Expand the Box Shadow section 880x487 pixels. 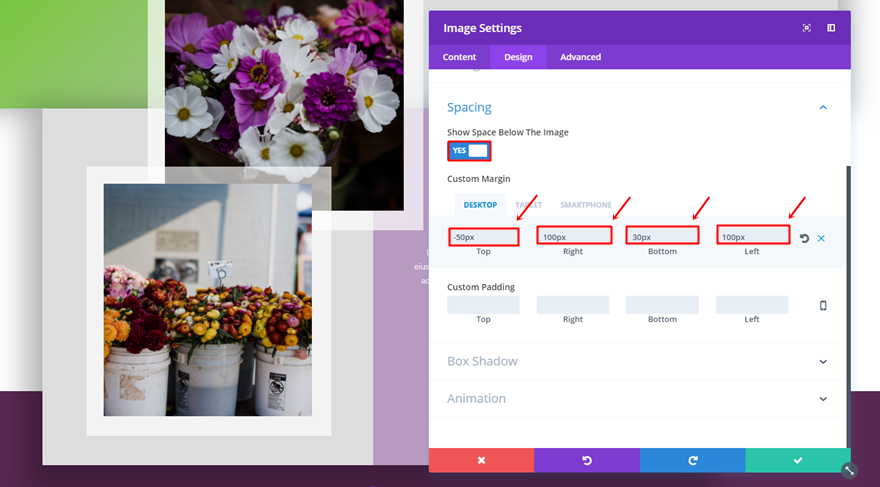823,361
